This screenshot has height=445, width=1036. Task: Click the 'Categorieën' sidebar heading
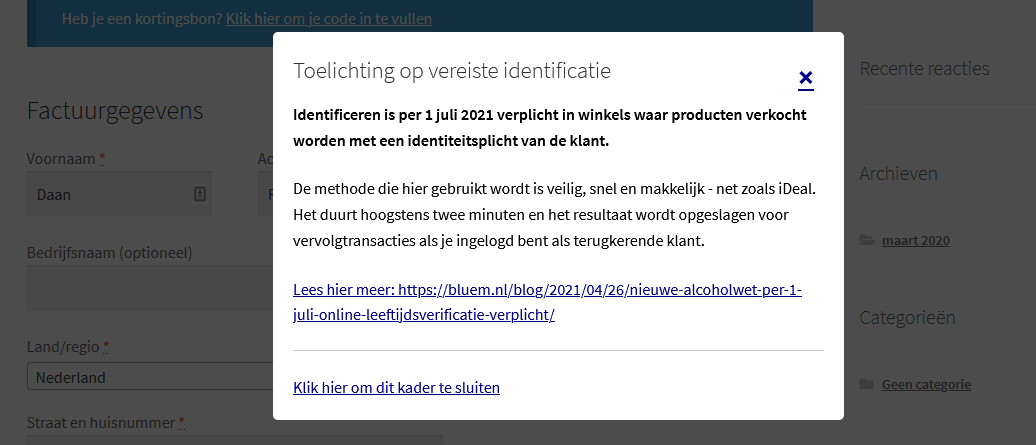coord(907,318)
